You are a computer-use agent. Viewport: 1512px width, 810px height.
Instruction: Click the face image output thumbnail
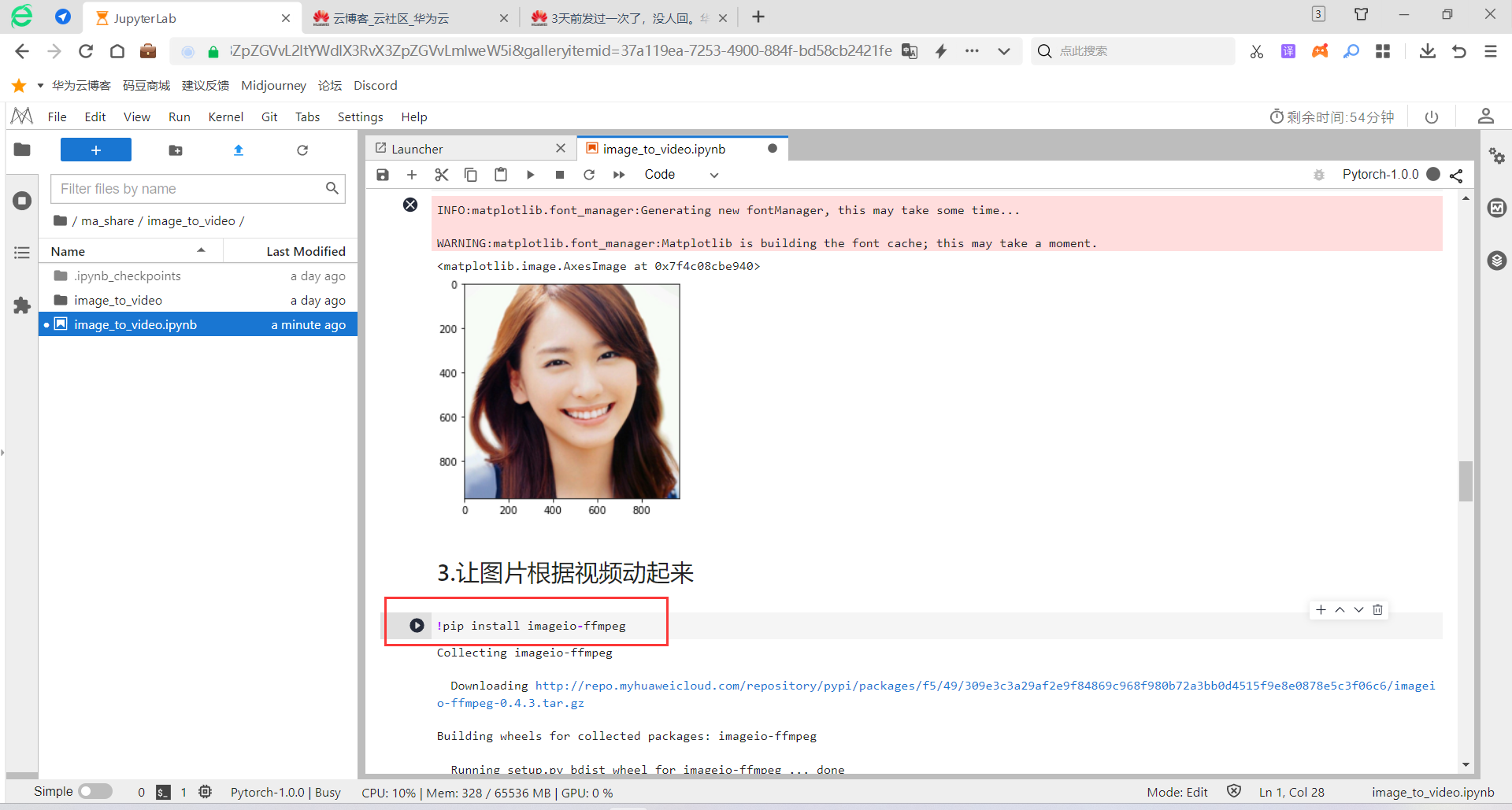573,392
